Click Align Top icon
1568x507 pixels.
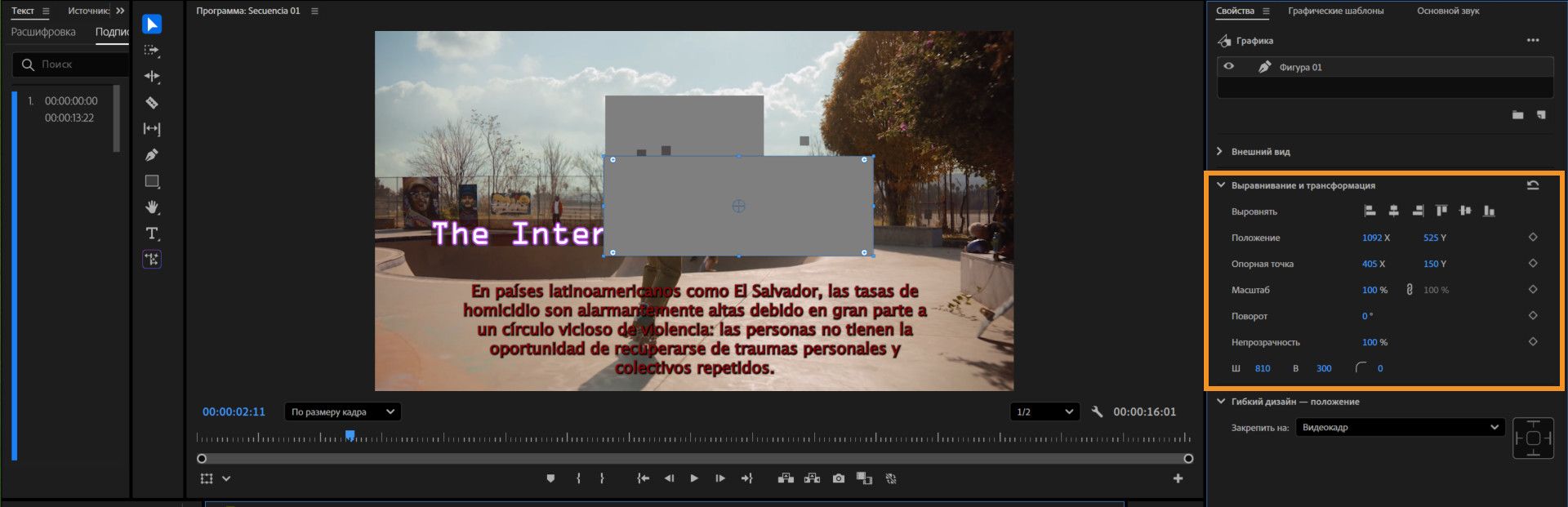[x=1441, y=211]
